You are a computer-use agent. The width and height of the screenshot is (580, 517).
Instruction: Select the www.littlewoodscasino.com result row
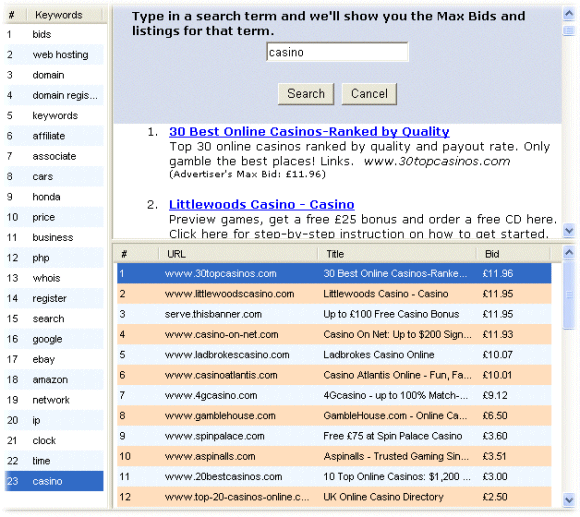click(x=334, y=294)
